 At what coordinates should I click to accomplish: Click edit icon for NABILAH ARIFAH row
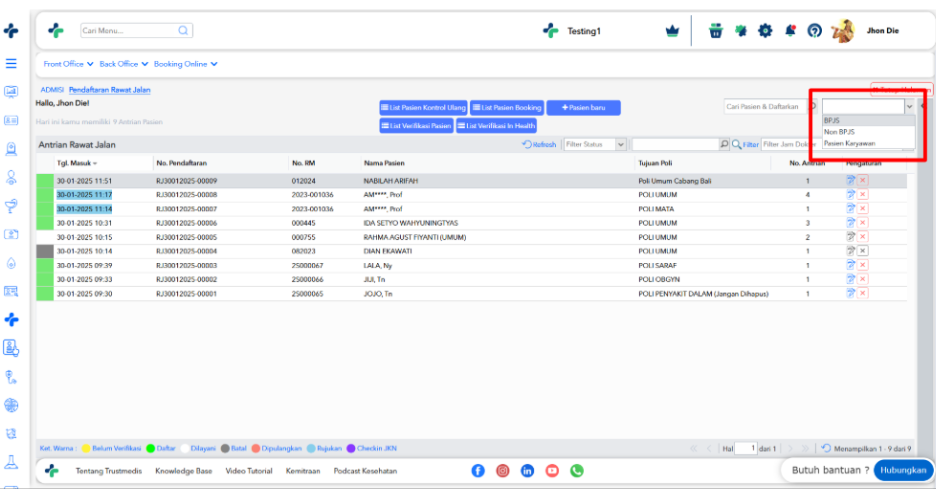(851, 180)
